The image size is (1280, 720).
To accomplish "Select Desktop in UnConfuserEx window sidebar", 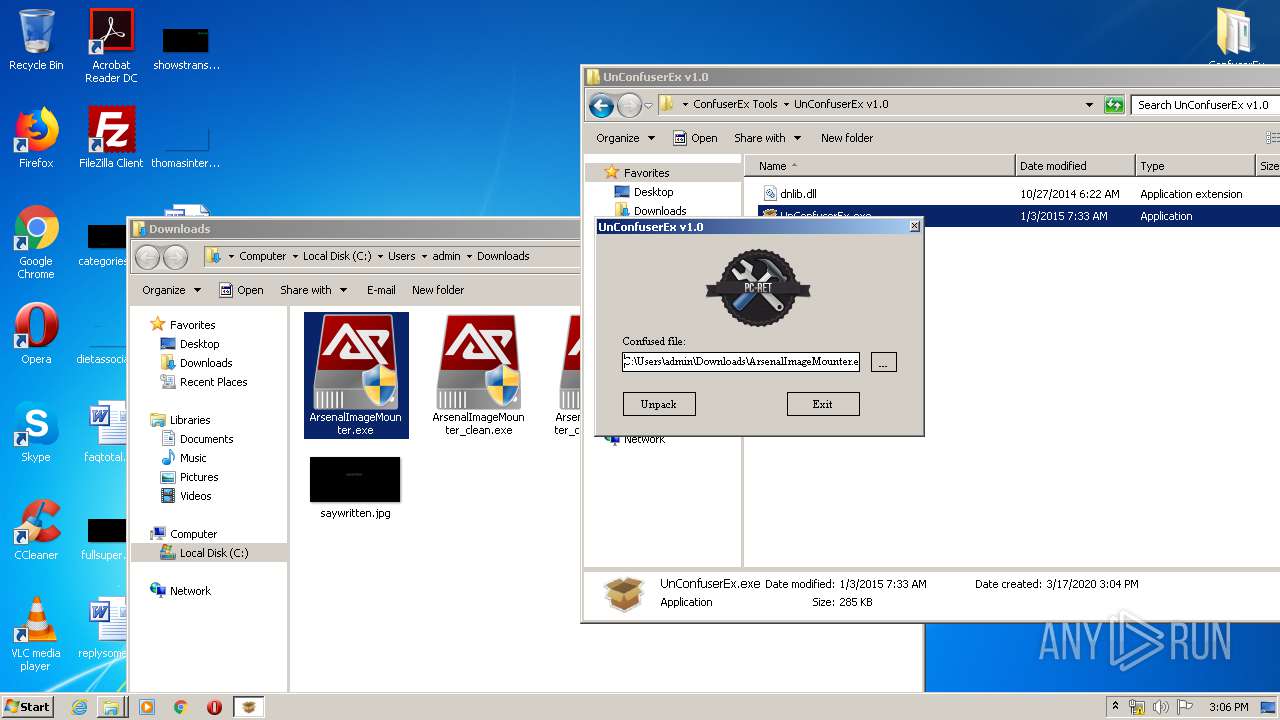I will point(653,192).
